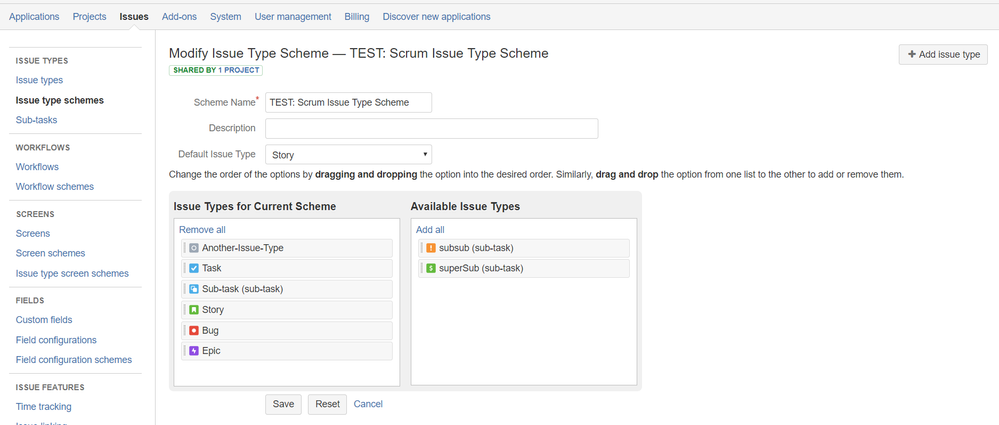Image resolution: width=999 pixels, height=425 pixels.
Task: Cancel the scheme modification
Action: (368, 404)
